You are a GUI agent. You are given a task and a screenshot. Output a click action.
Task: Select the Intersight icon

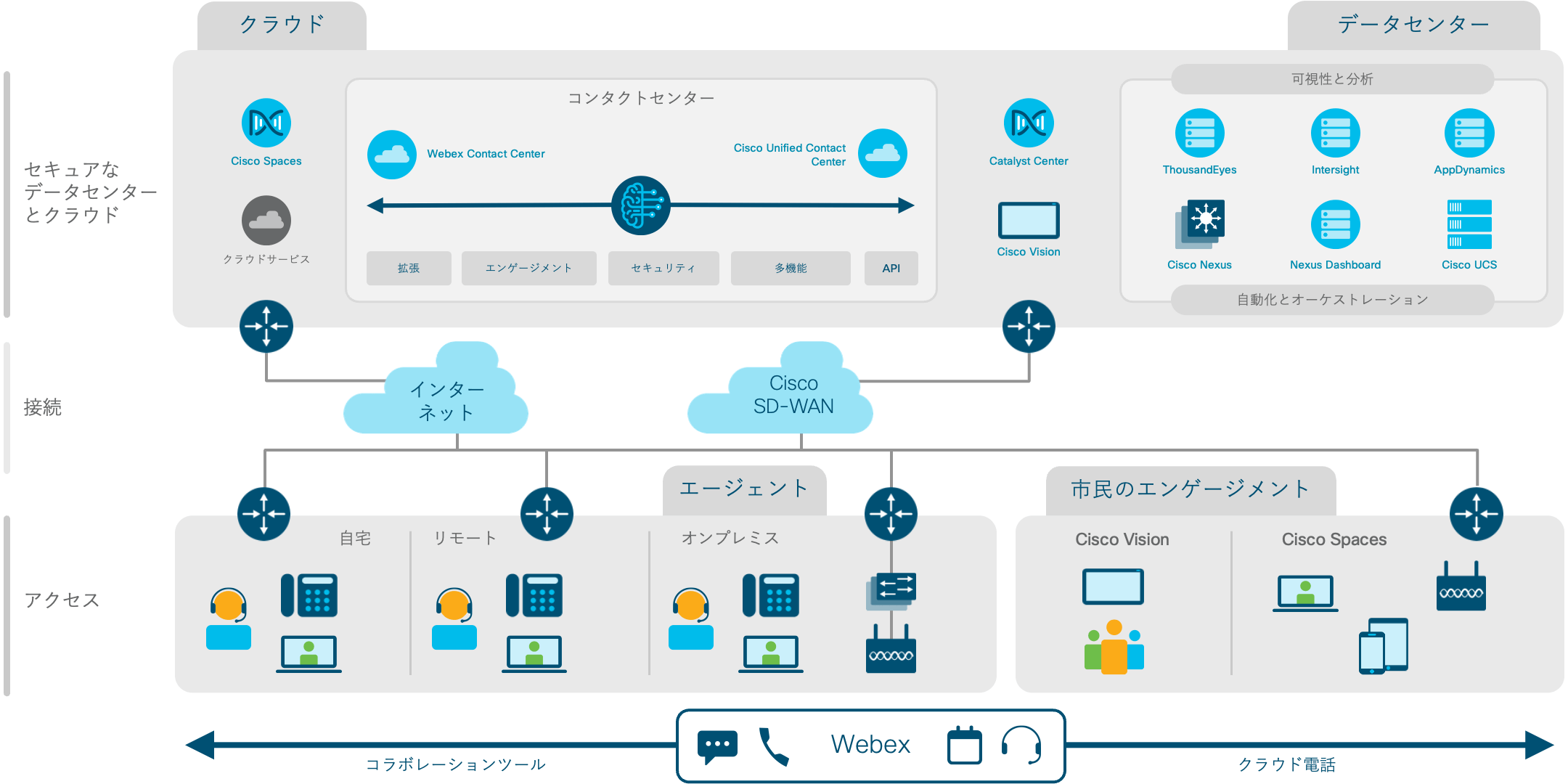click(1336, 134)
